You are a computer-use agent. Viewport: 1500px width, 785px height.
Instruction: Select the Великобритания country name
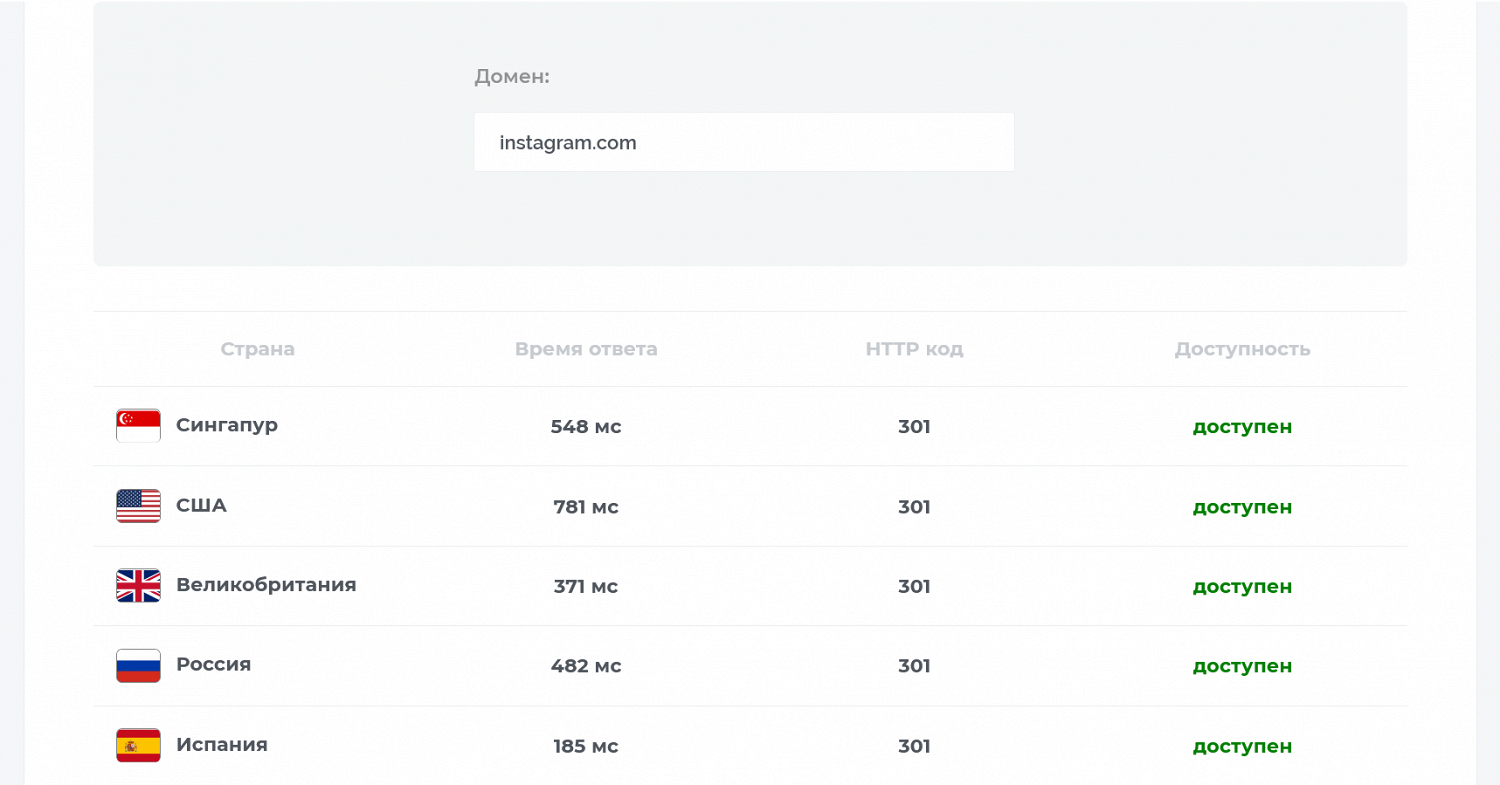(x=266, y=584)
